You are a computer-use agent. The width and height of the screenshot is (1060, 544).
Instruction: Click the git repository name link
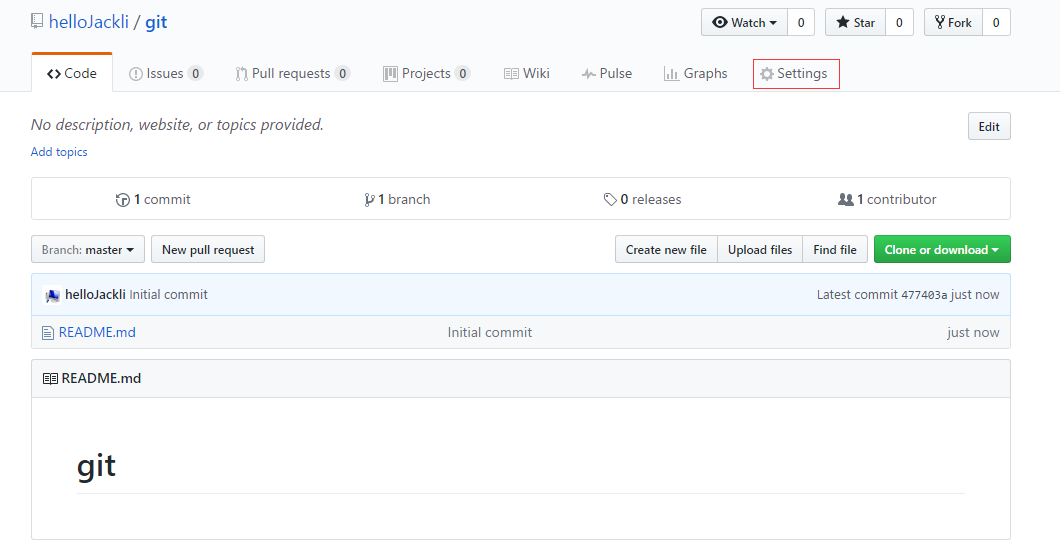click(x=156, y=22)
